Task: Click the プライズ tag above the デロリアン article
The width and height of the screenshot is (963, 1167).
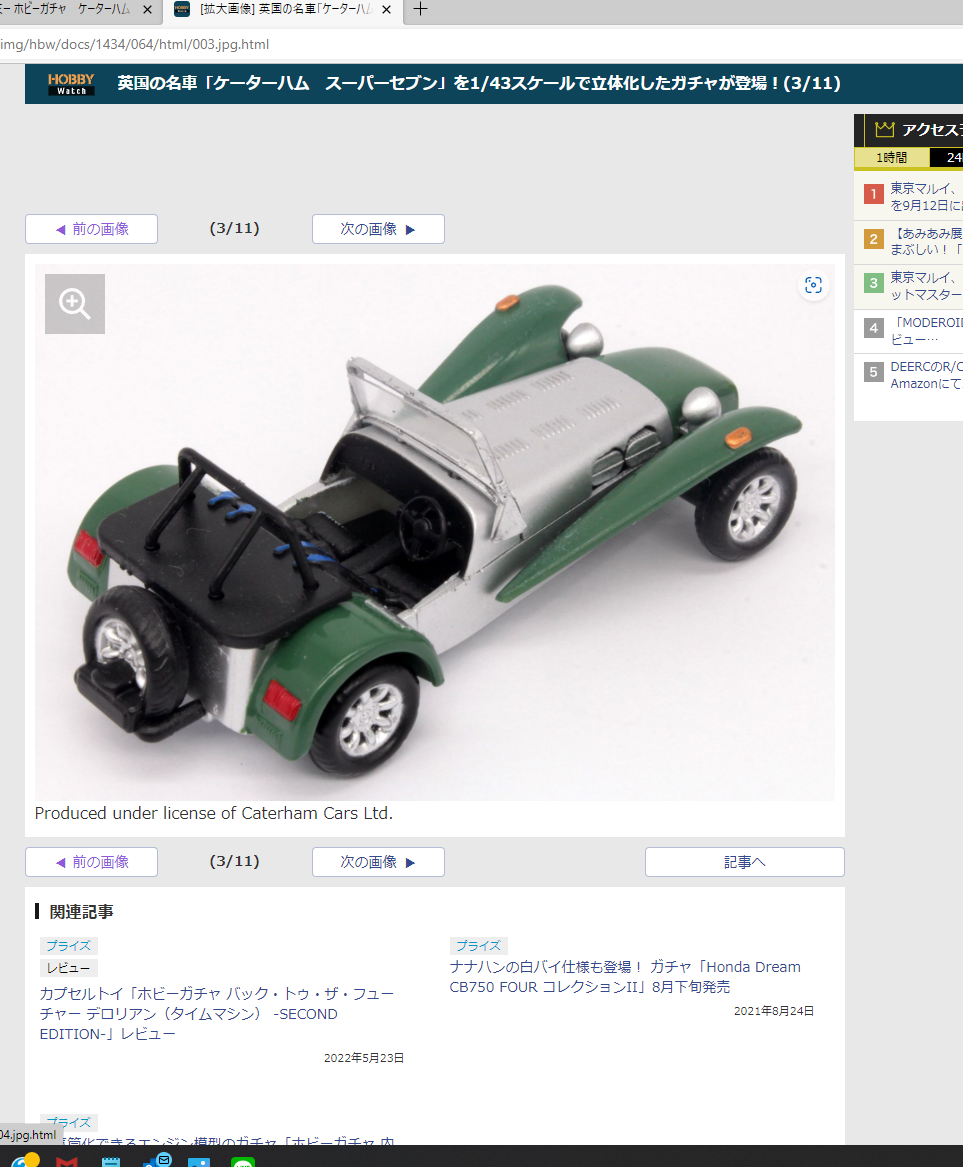Action: 68,946
